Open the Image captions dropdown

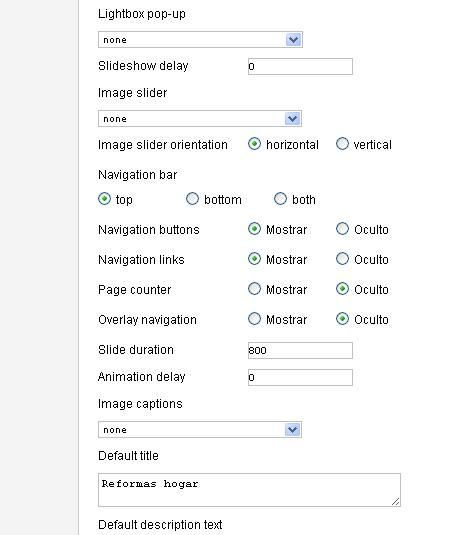pyautogui.click(x=200, y=430)
